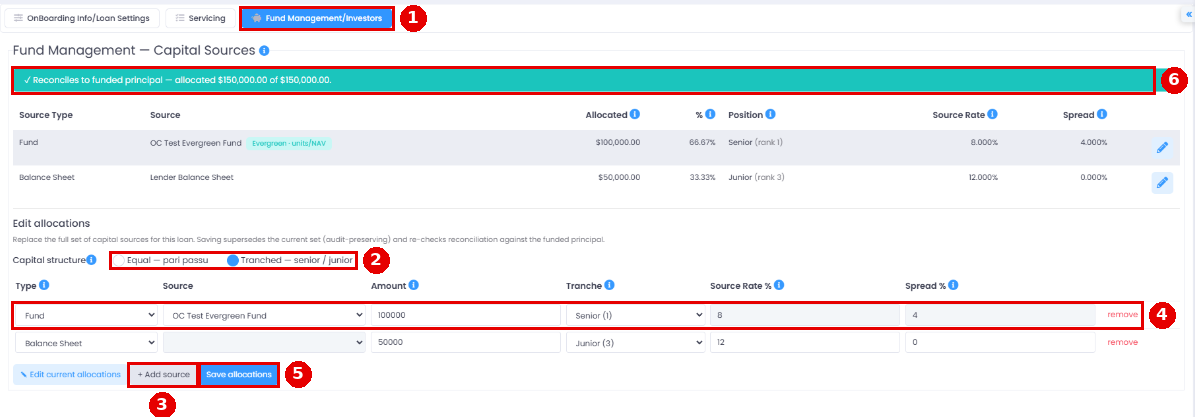This screenshot has height=417, width=1195.
Task: Click the info icon beside Capital Sources heading
Action: click(x=264, y=51)
